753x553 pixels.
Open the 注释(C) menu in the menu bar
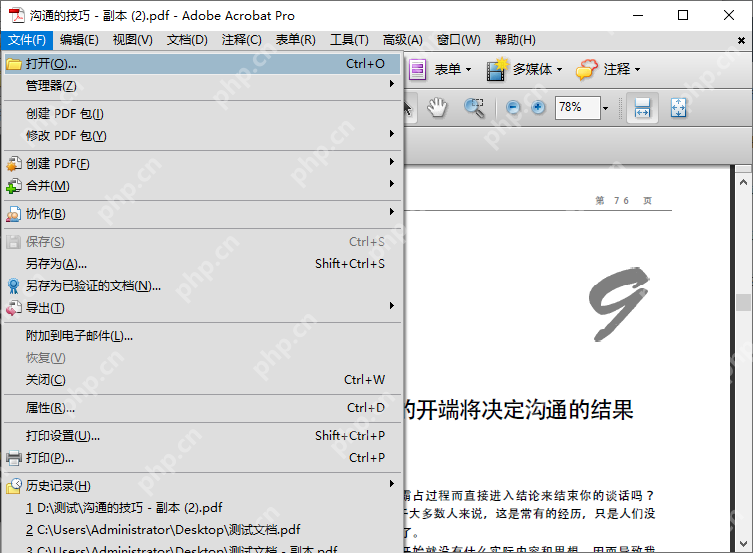[242, 40]
